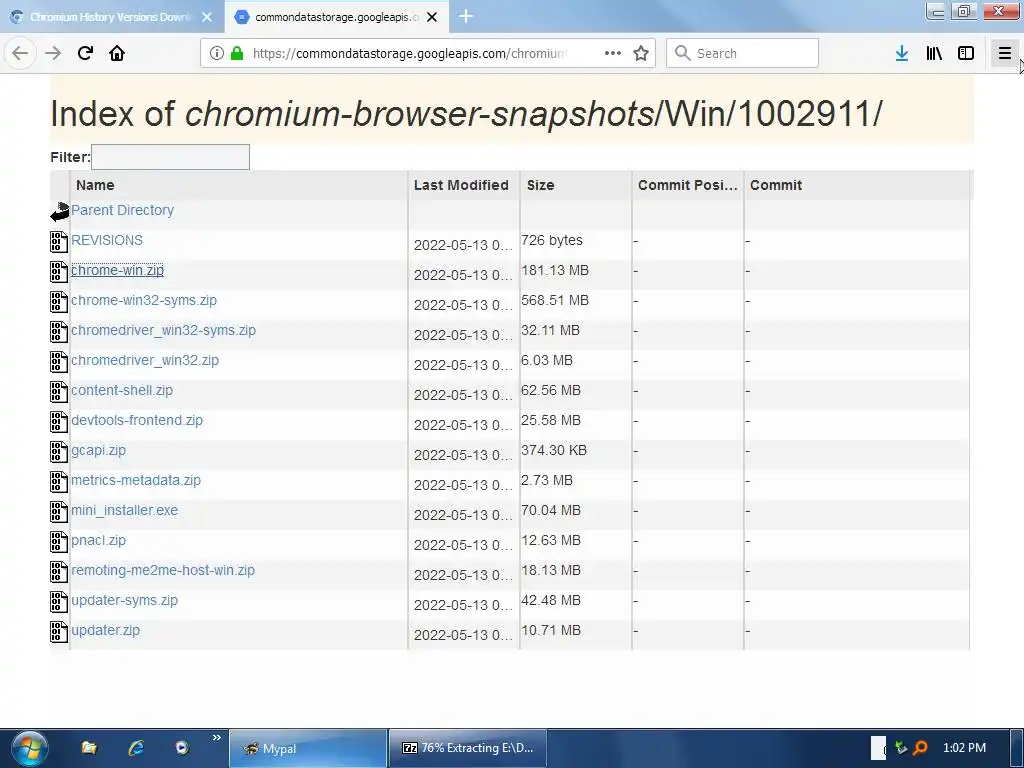Focus the Filter input field

coord(170,157)
